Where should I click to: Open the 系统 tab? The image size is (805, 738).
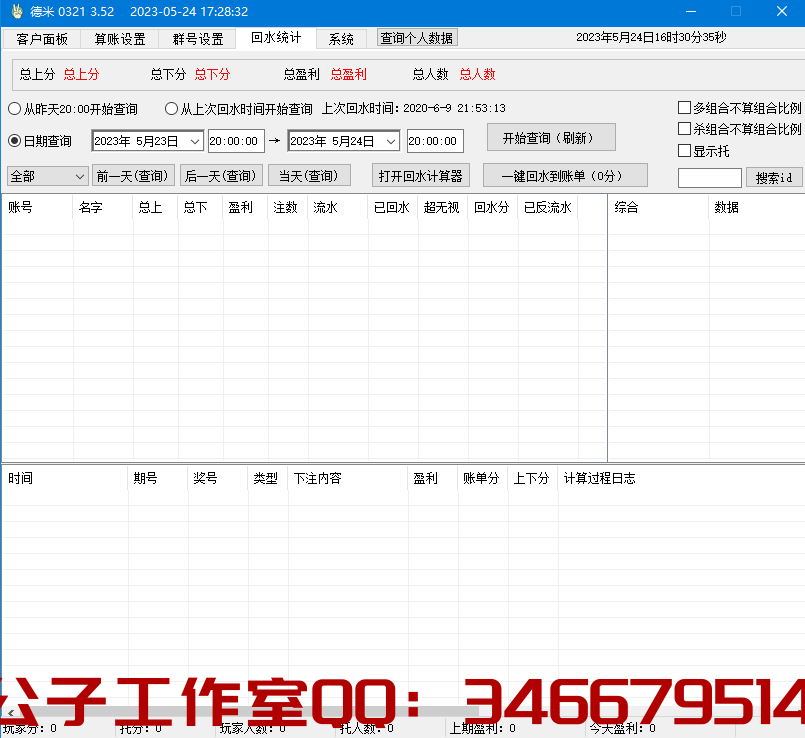click(x=341, y=39)
